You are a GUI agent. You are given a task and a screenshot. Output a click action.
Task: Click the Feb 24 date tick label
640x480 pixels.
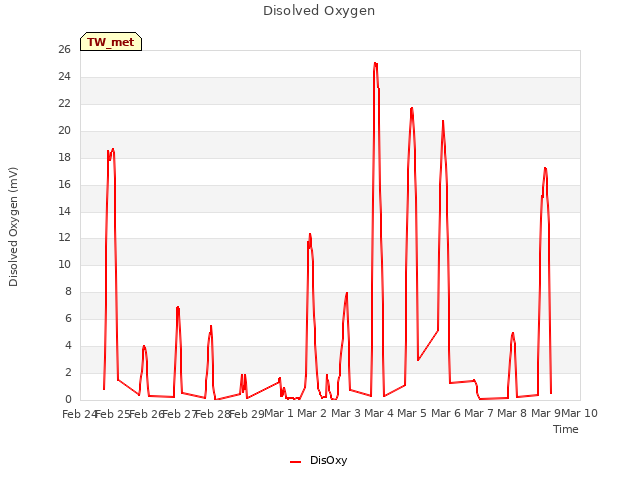(x=80, y=414)
